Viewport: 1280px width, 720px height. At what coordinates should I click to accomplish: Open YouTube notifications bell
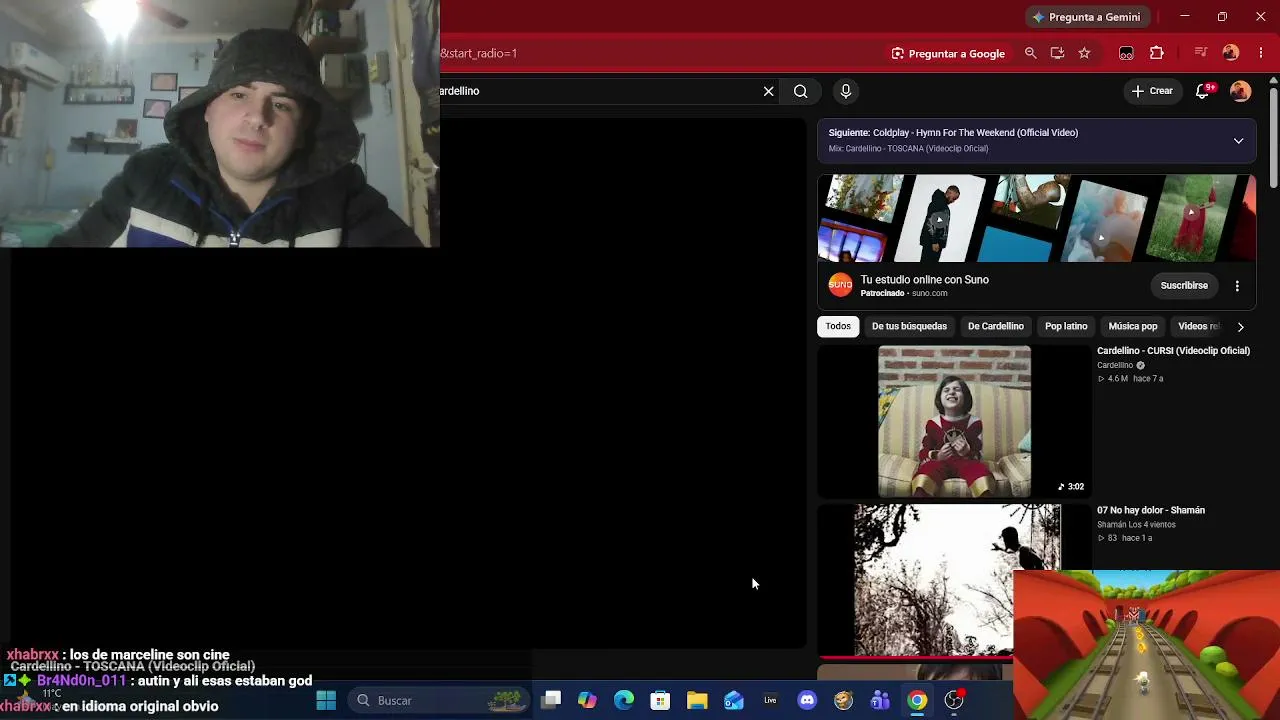tap(1204, 91)
